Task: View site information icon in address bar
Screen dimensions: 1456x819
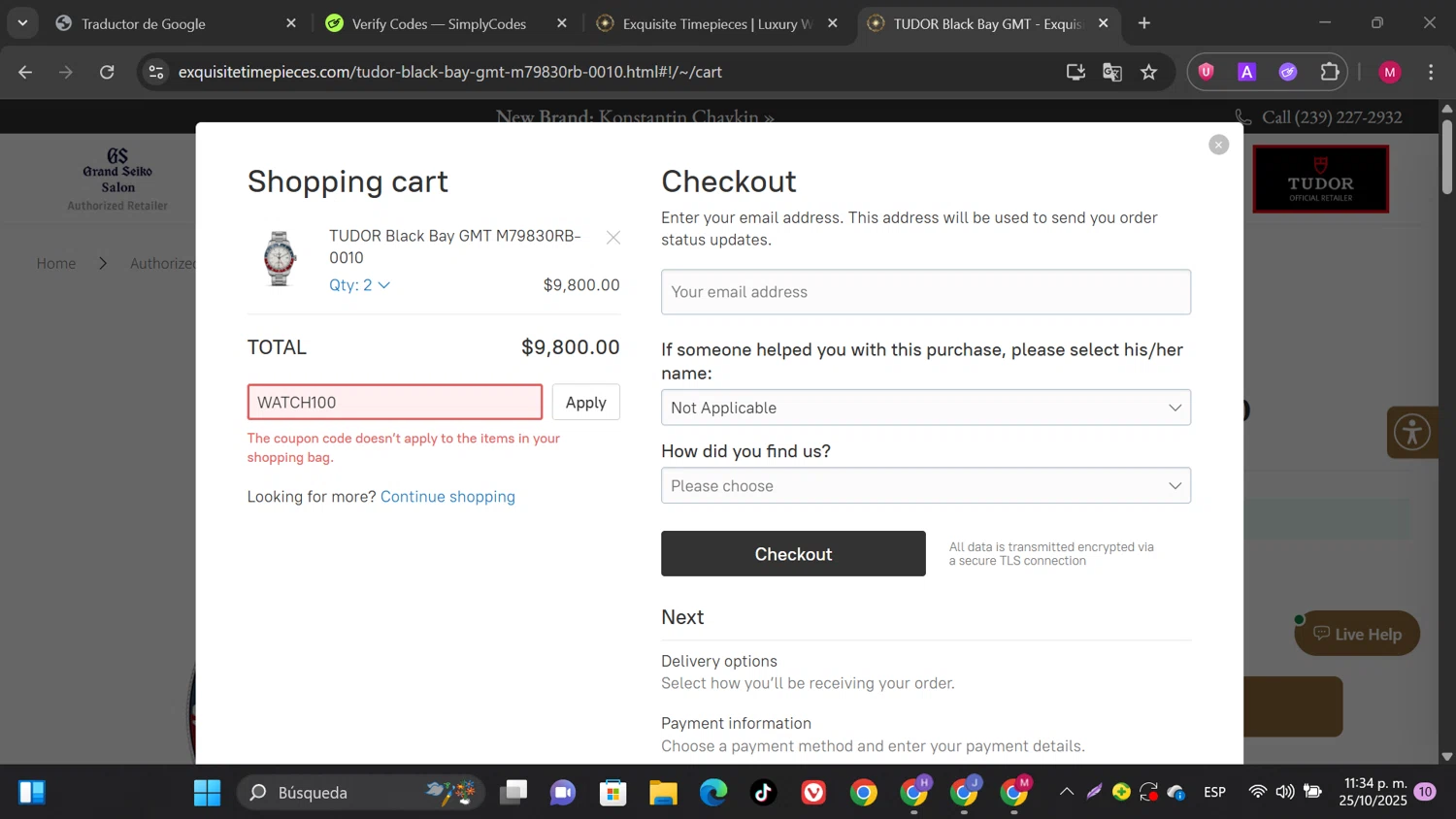Action: (156, 72)
